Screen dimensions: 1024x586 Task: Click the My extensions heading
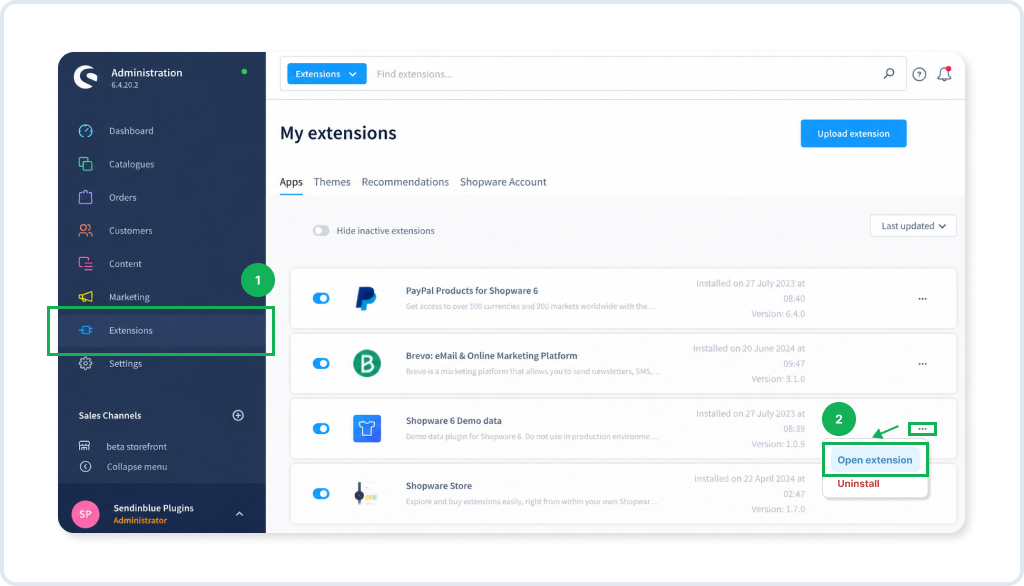pyautogui.click(x=338, y=133)
